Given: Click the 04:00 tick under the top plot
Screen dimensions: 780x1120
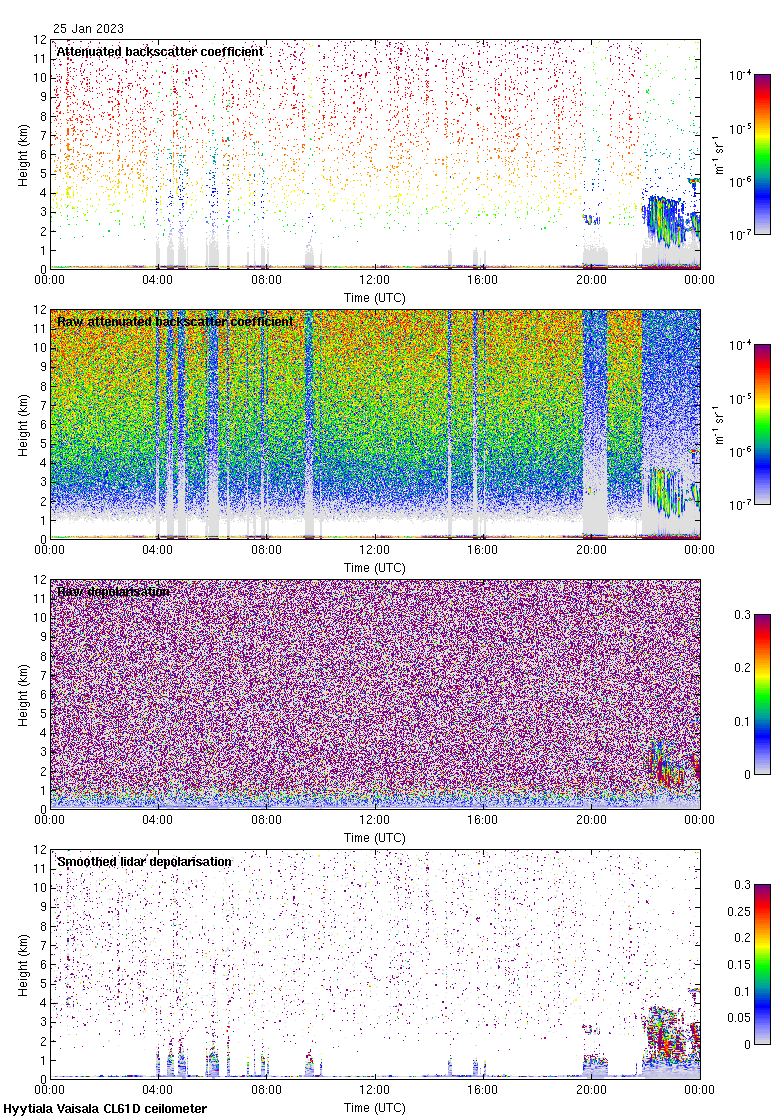Looking at the screenshot, I should pos(157,280).
